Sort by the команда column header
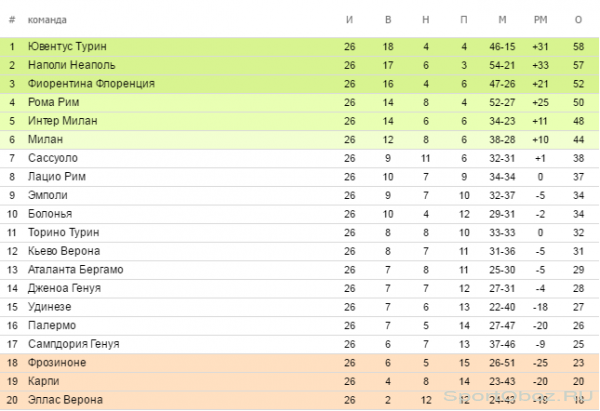600x411 pixels. click(x=47, y=20)
